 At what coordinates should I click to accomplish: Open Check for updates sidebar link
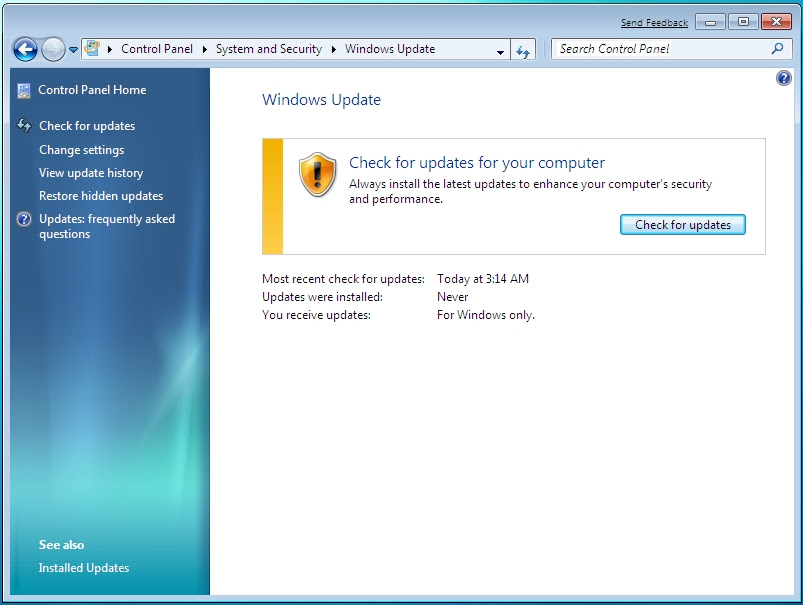87,126
